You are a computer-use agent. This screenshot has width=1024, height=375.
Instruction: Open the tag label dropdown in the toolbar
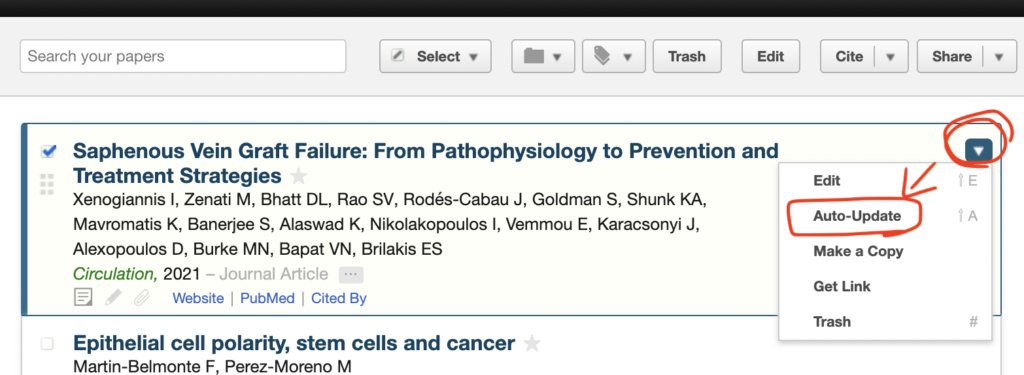coord(614,57)
